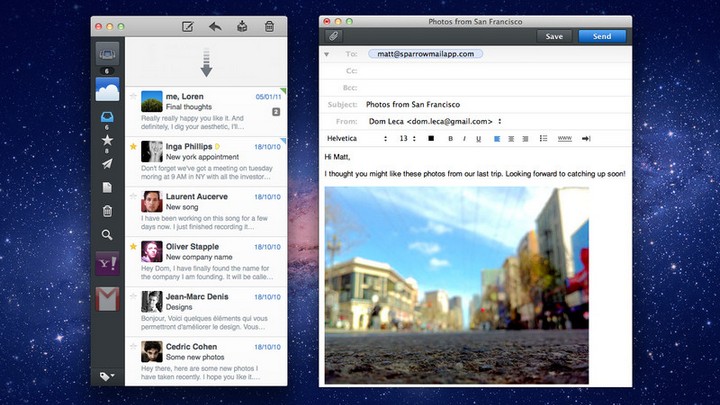Click Loren's landscape avatar thumbnail
This screenshot has width=720, height=405.
pos(152,101)
